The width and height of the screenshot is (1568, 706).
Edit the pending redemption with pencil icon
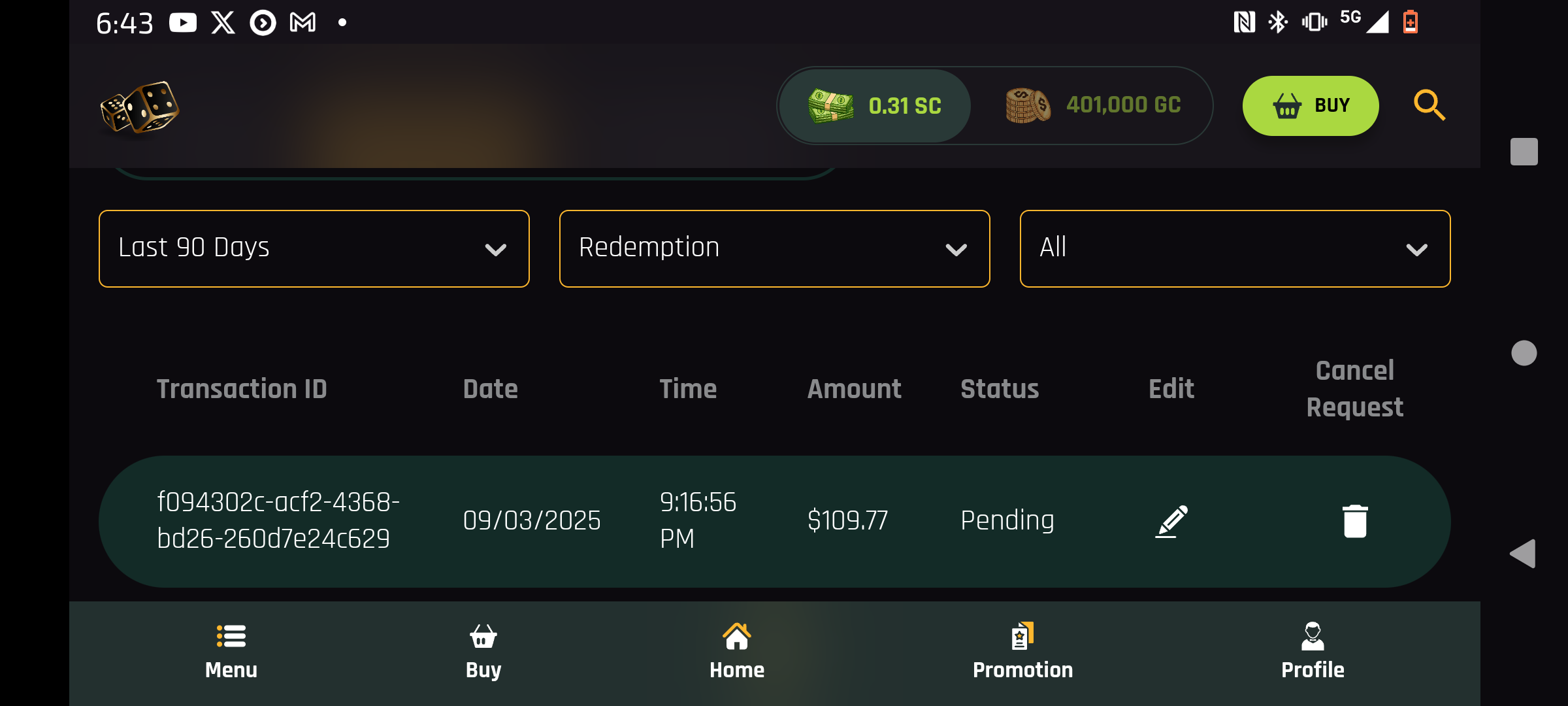(x=1171, y=521)
